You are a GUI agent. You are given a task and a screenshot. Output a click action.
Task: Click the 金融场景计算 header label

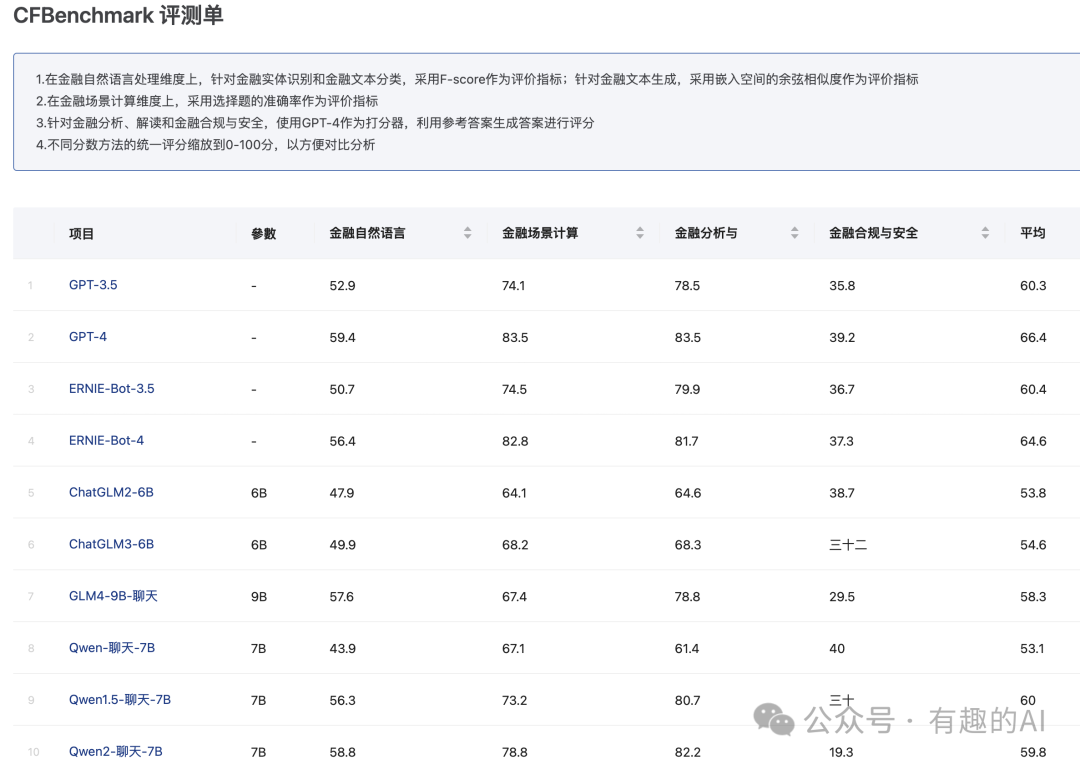tap(540, 233)
